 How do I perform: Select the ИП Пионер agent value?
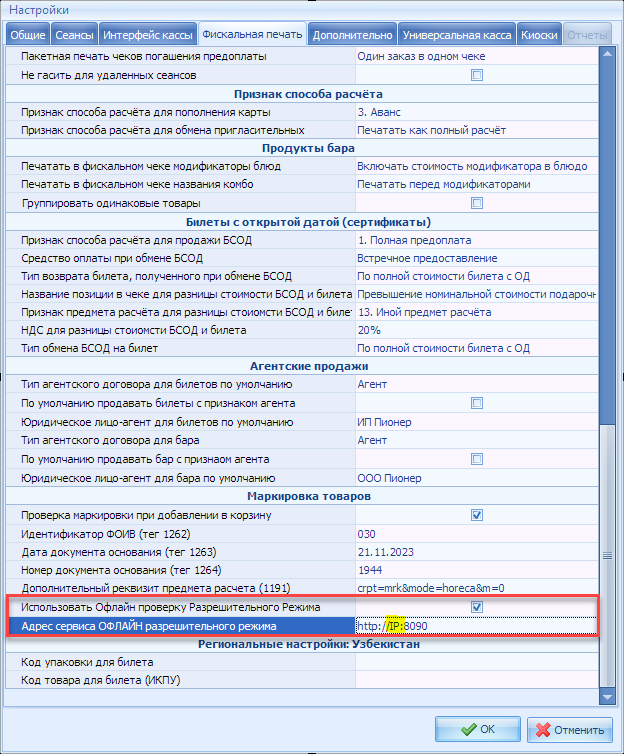click(x=476, y=422)
